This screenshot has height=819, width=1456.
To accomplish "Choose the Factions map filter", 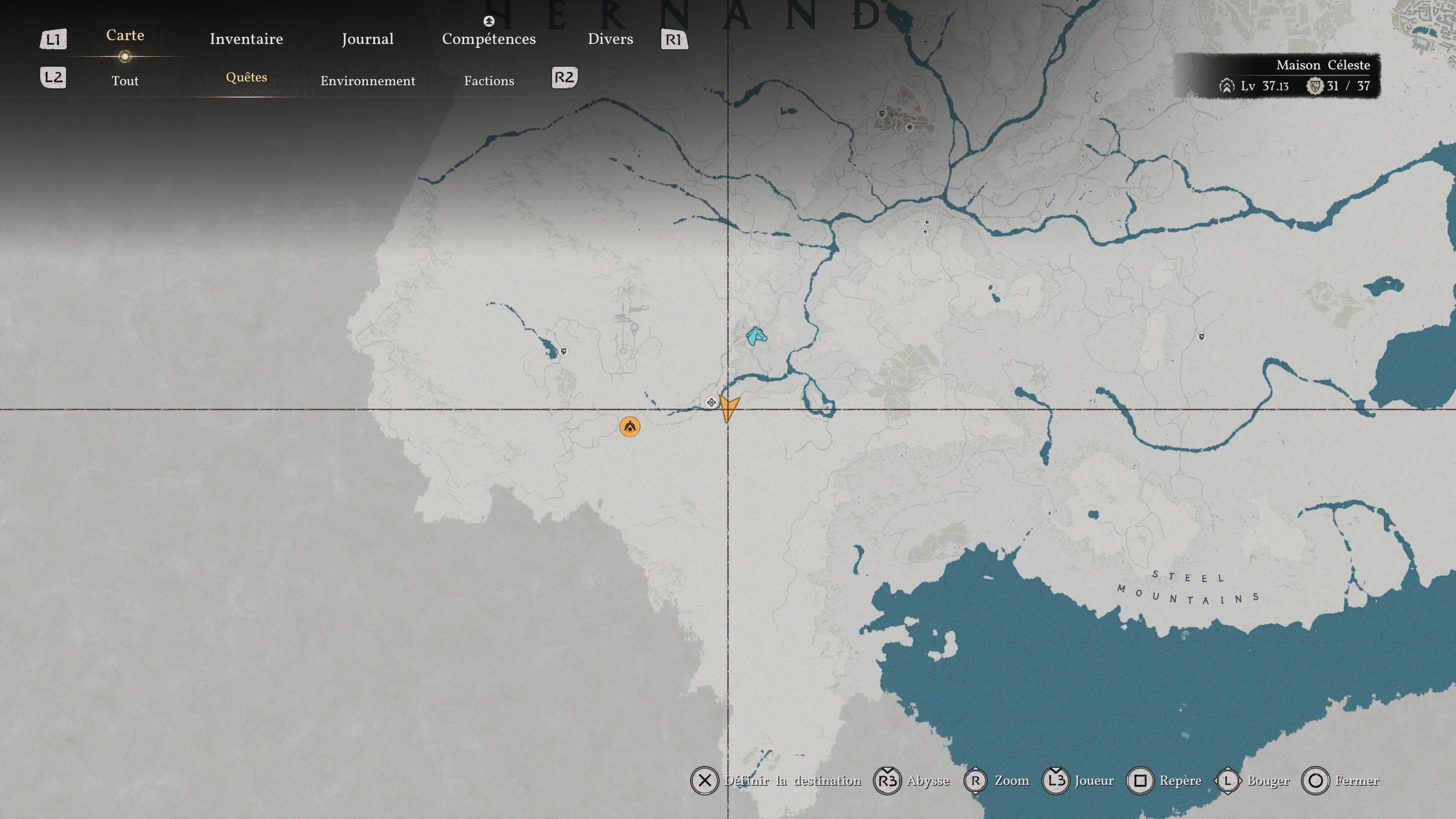I will tap(490, 81).
